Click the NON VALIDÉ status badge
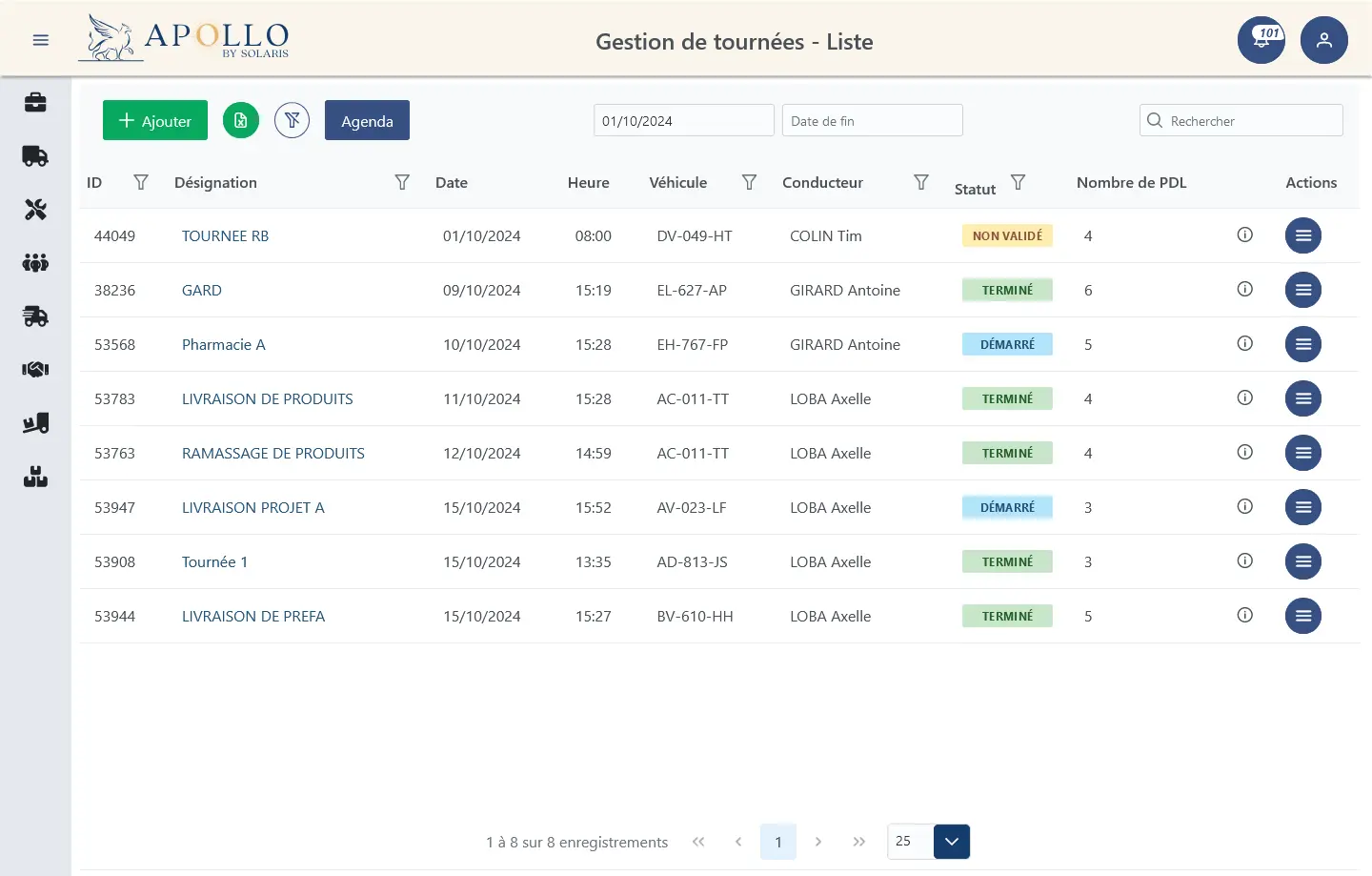 coord(1007,235)
